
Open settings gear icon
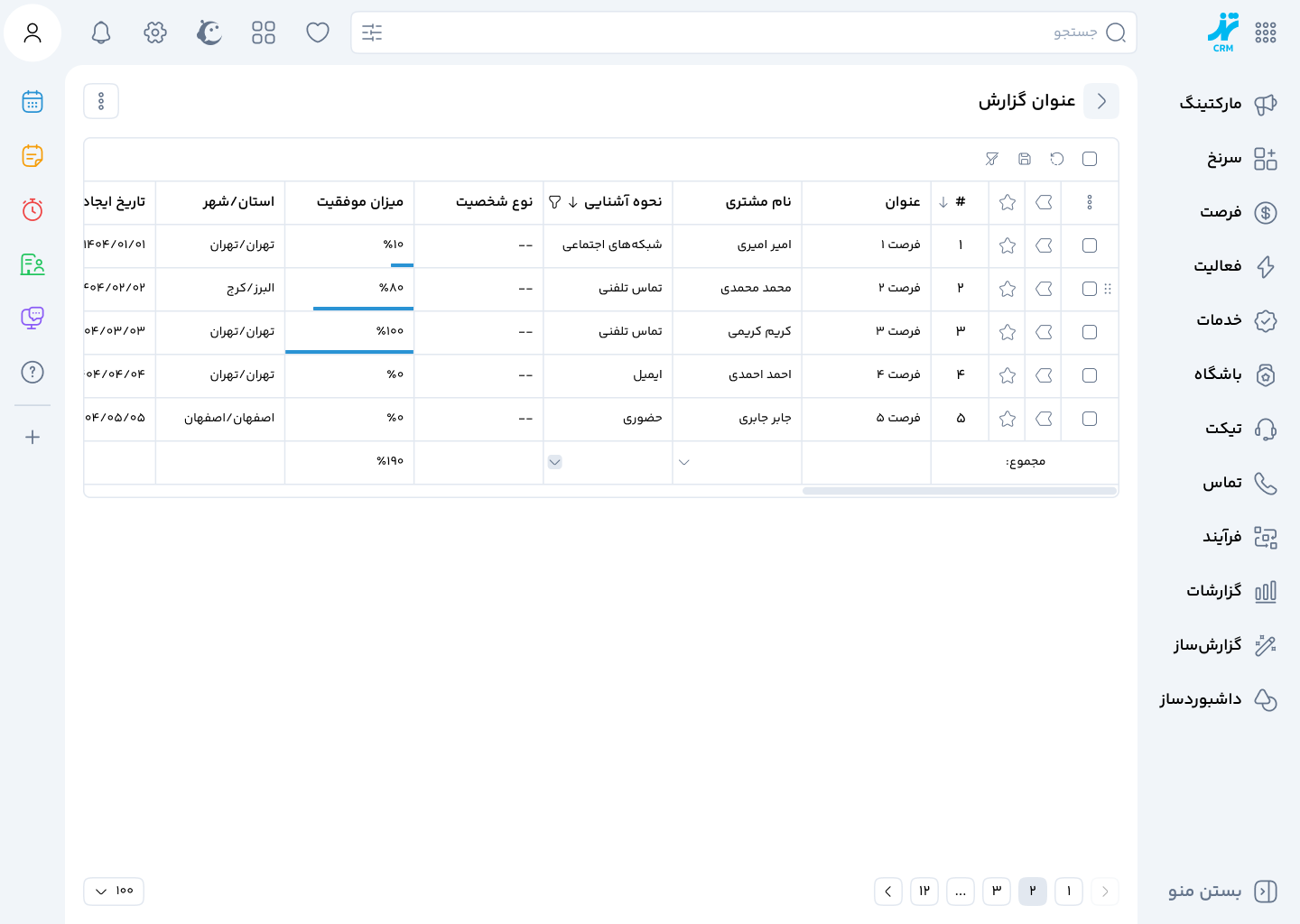point(155,33)
